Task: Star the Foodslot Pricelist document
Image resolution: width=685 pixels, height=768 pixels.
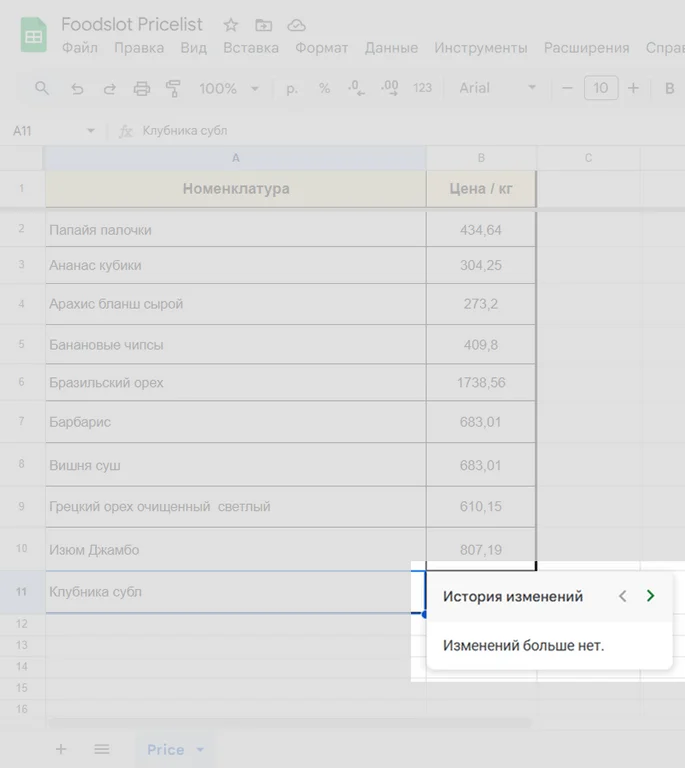Action: (x=231, y=25)
